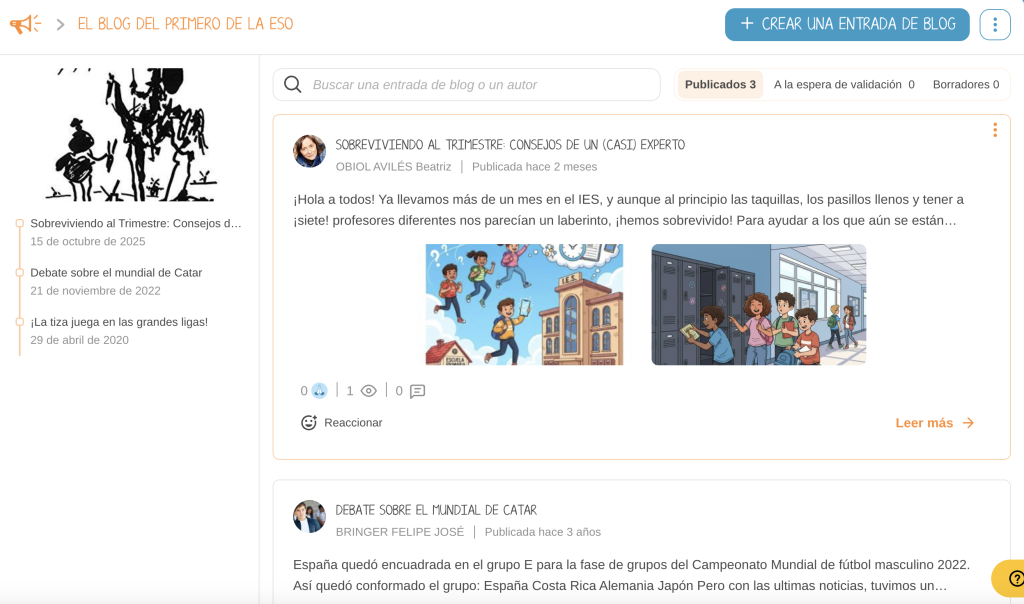The image size is (1024, 604).
Task: Open the options menu of the Sobreviviendo post
Action: pyautogui.click(x=995, y=129)
